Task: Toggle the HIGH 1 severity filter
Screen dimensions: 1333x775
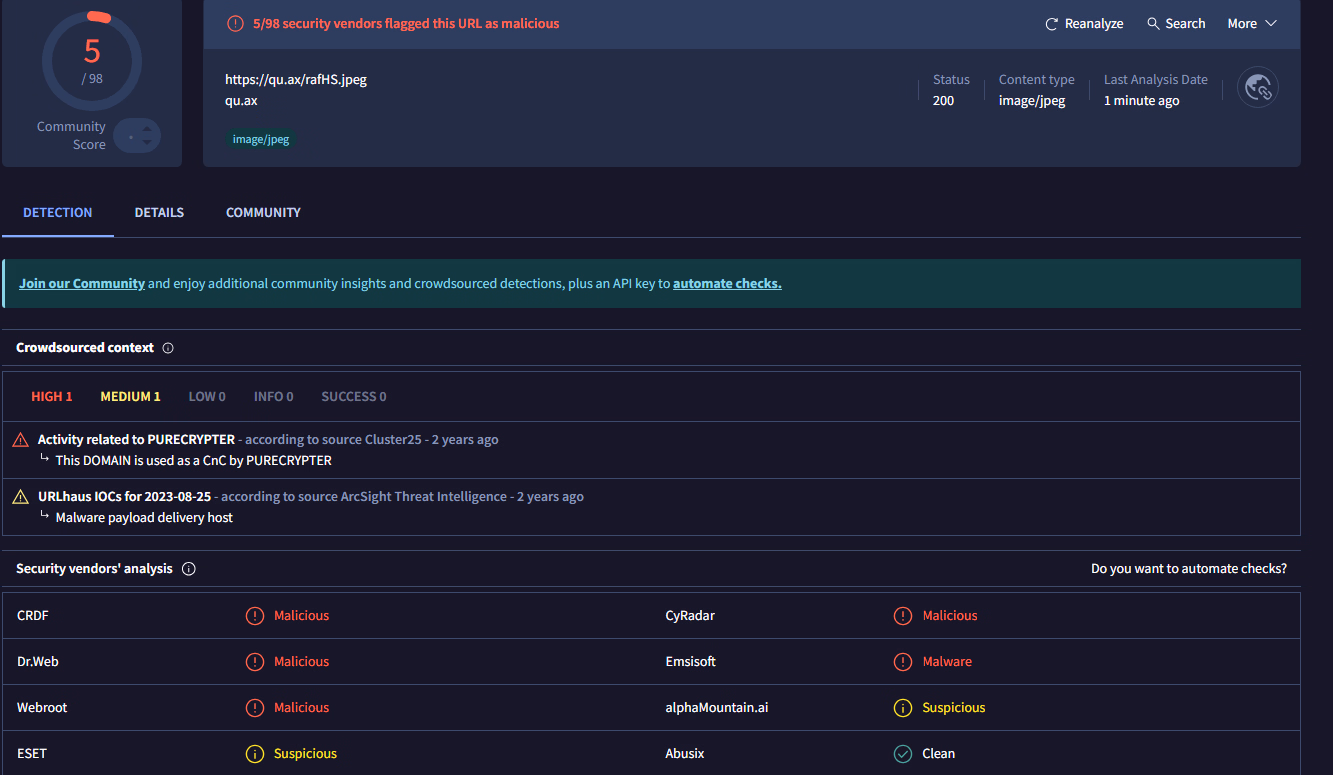Action: point(52,397)
